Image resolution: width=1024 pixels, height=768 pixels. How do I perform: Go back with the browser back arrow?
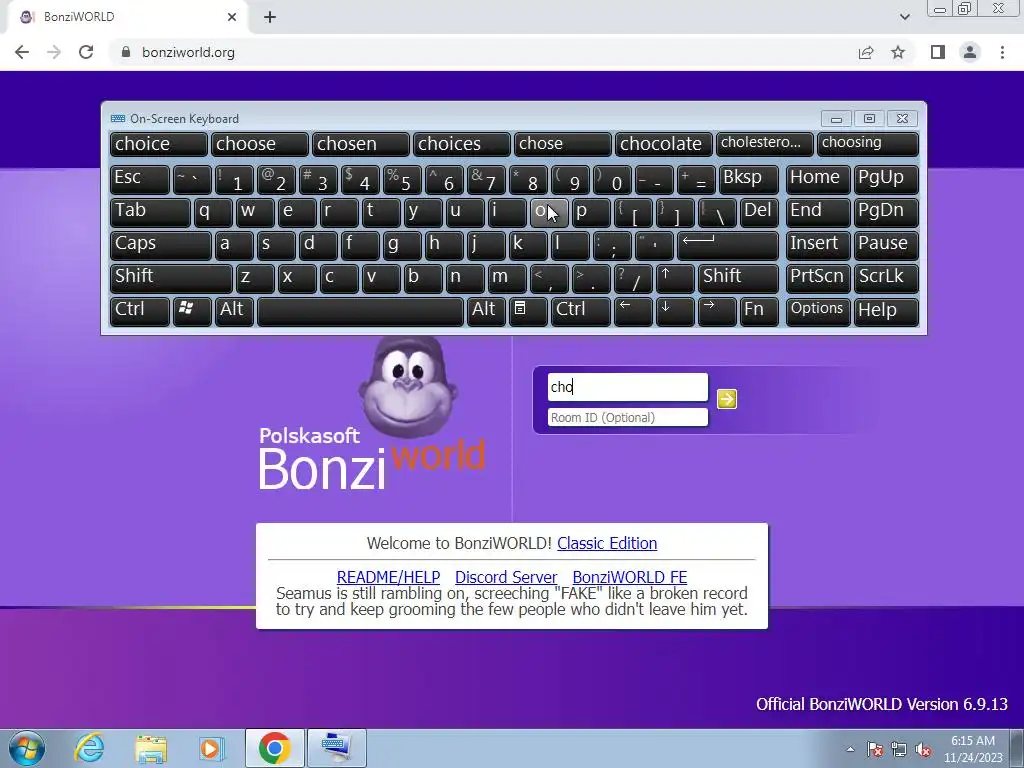(x=22, y=52)
